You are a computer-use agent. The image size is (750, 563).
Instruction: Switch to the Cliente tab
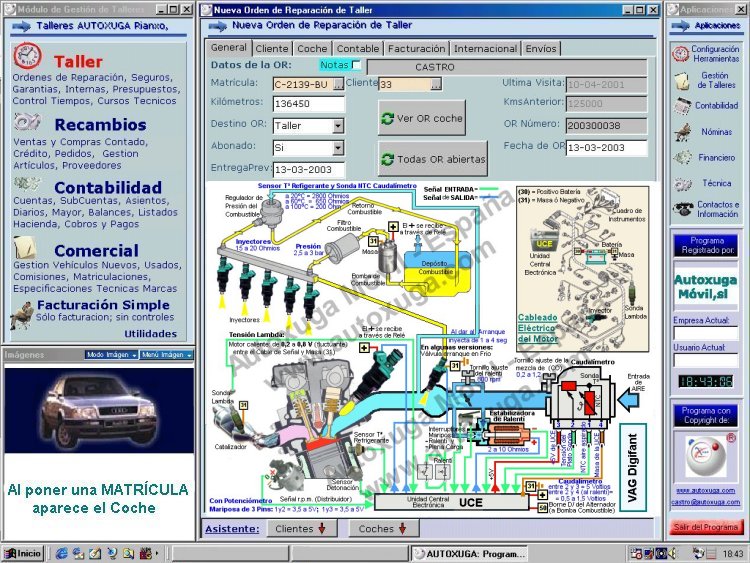coord(272,48)
